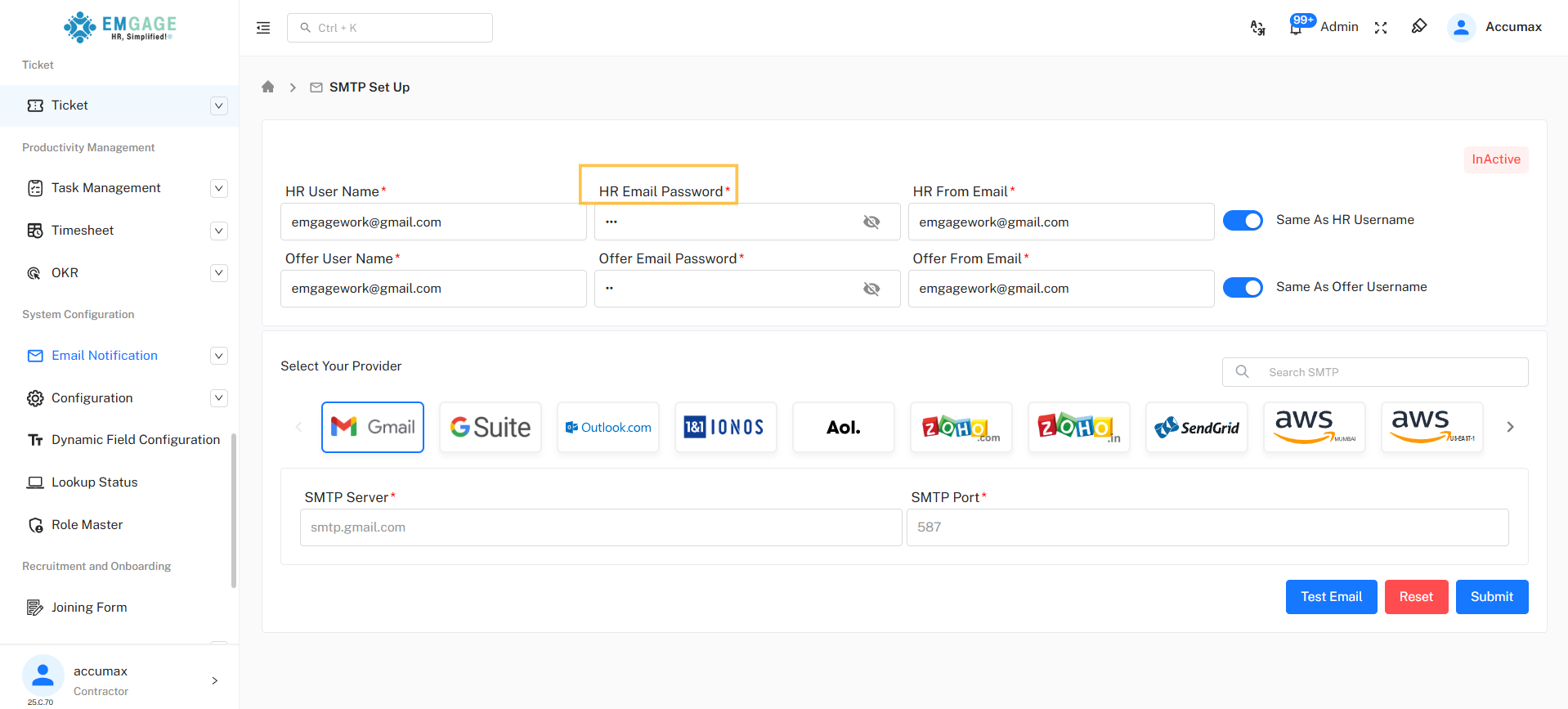Viewport: 1568px width, 709px height.
Task: Click the InActive status badge
Action: coord(1496,159)
